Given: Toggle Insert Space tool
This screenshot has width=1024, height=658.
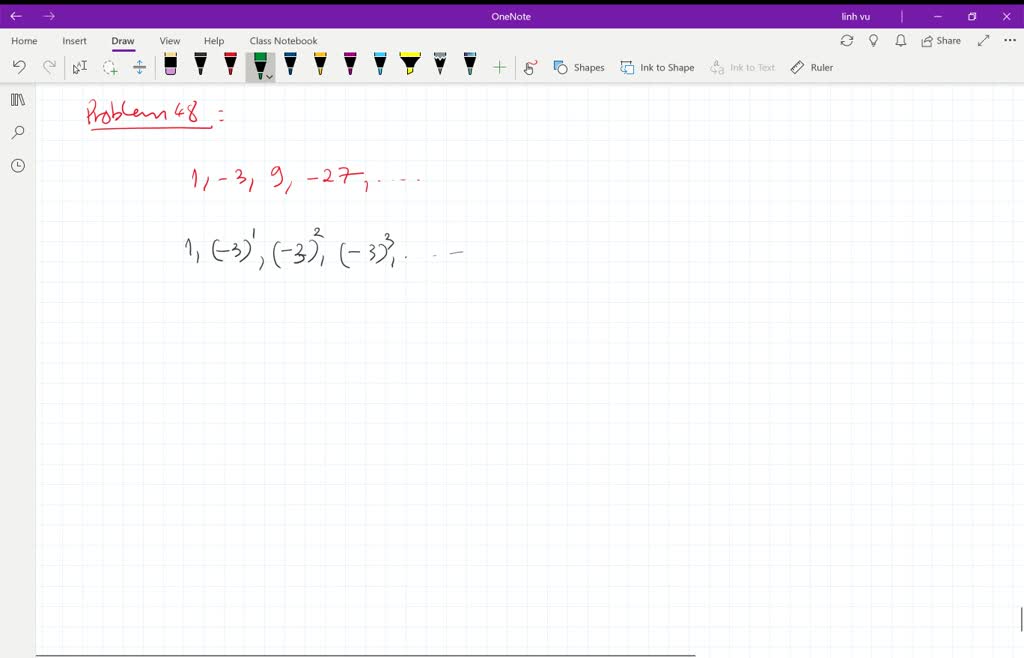Looking at the screenshot, I should (x=140, y=66).
